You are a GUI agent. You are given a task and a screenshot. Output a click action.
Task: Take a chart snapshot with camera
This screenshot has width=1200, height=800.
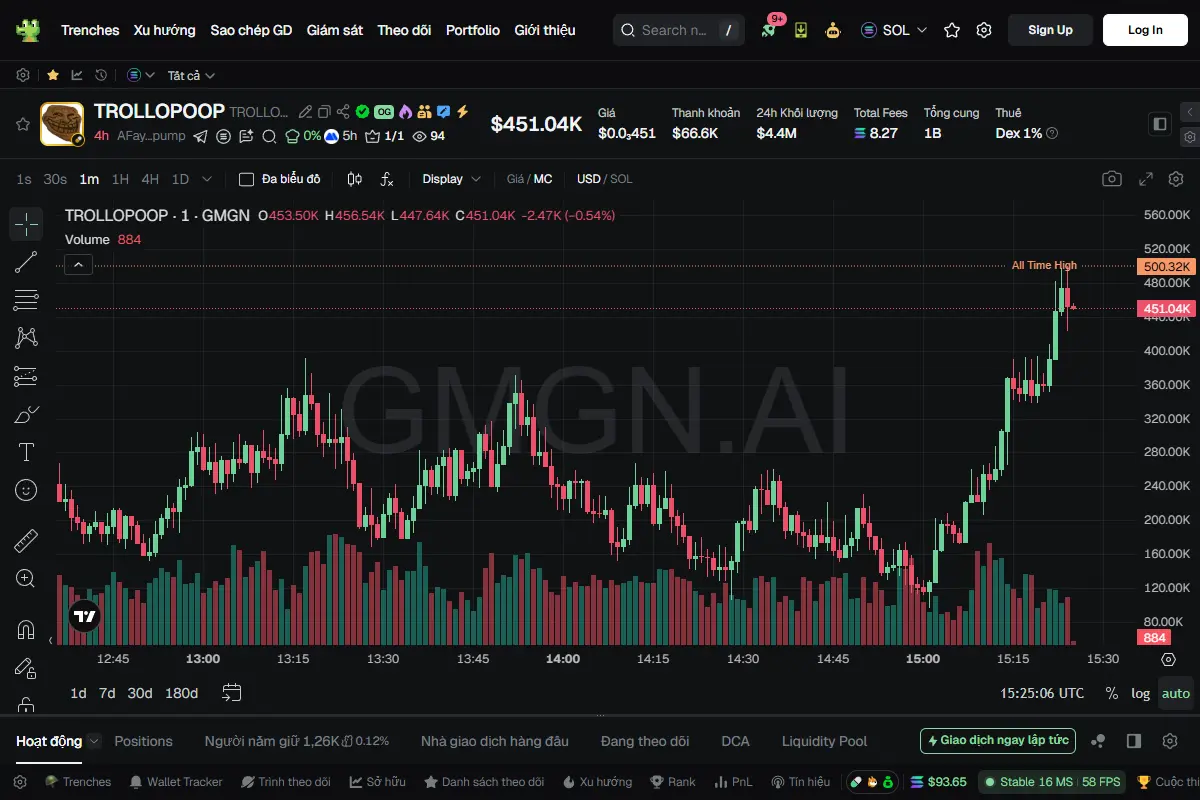click(x=1112, y=179)
